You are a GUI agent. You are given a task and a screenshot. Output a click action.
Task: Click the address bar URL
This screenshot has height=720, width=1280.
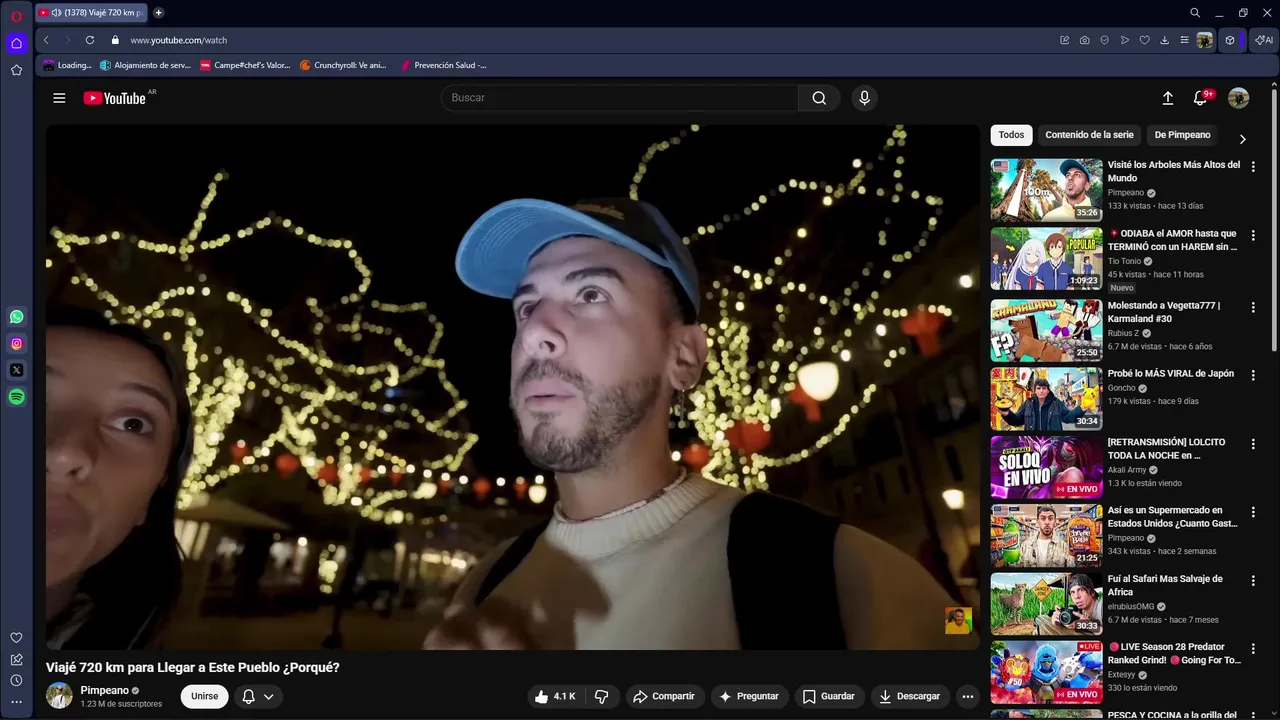[179, 40]
